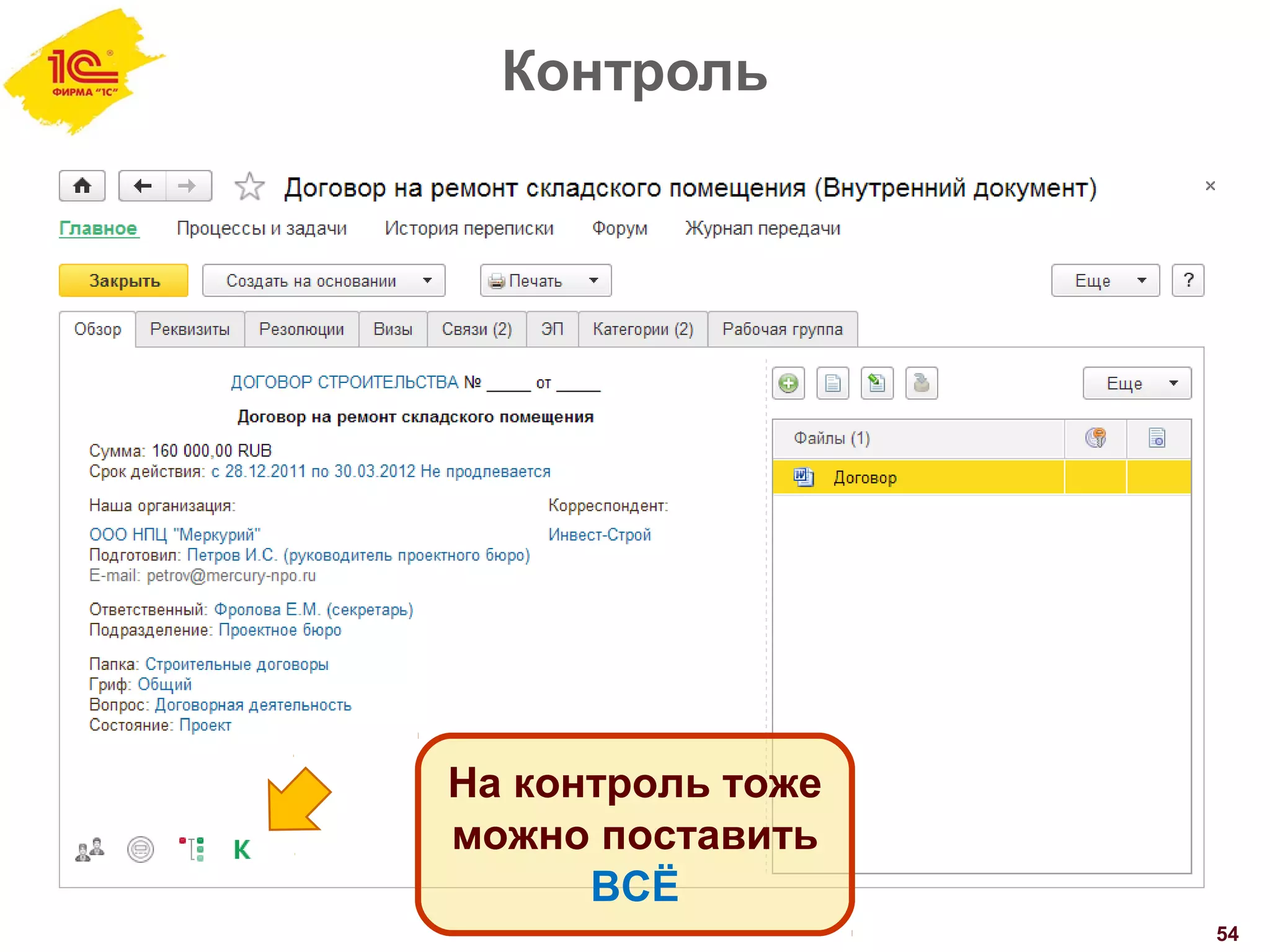Screen dimensions: 1270x952
Task: Finish editing the file icon
Action: 921,384
